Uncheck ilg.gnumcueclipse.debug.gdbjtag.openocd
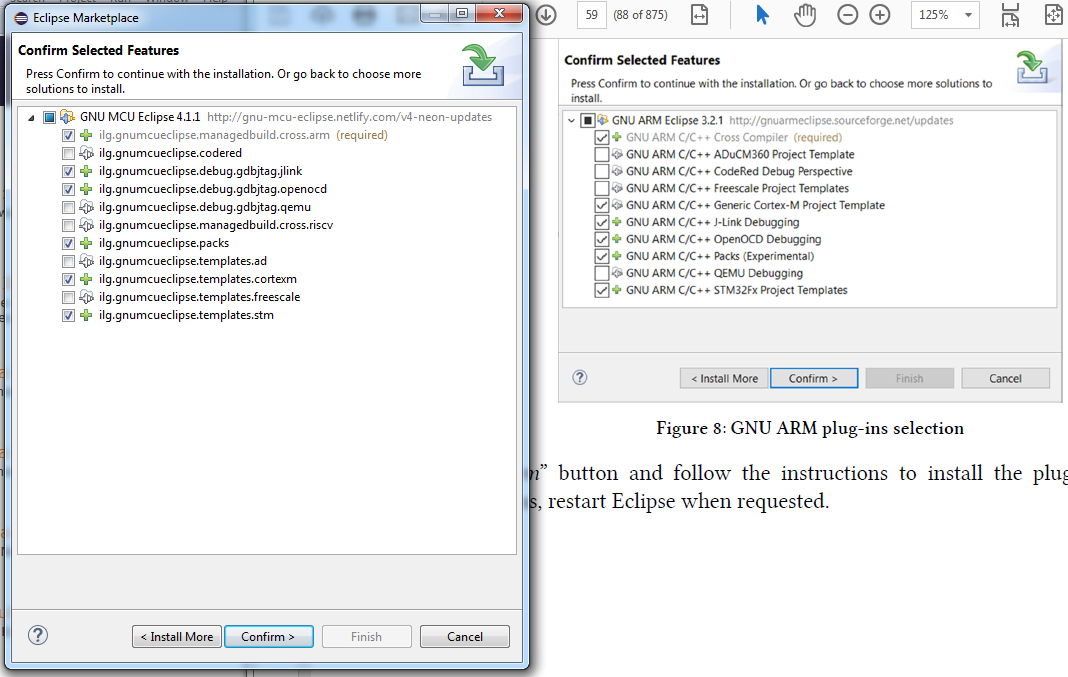The width and height of the screenshot is (1068, 677). click(x=68, y=189)
